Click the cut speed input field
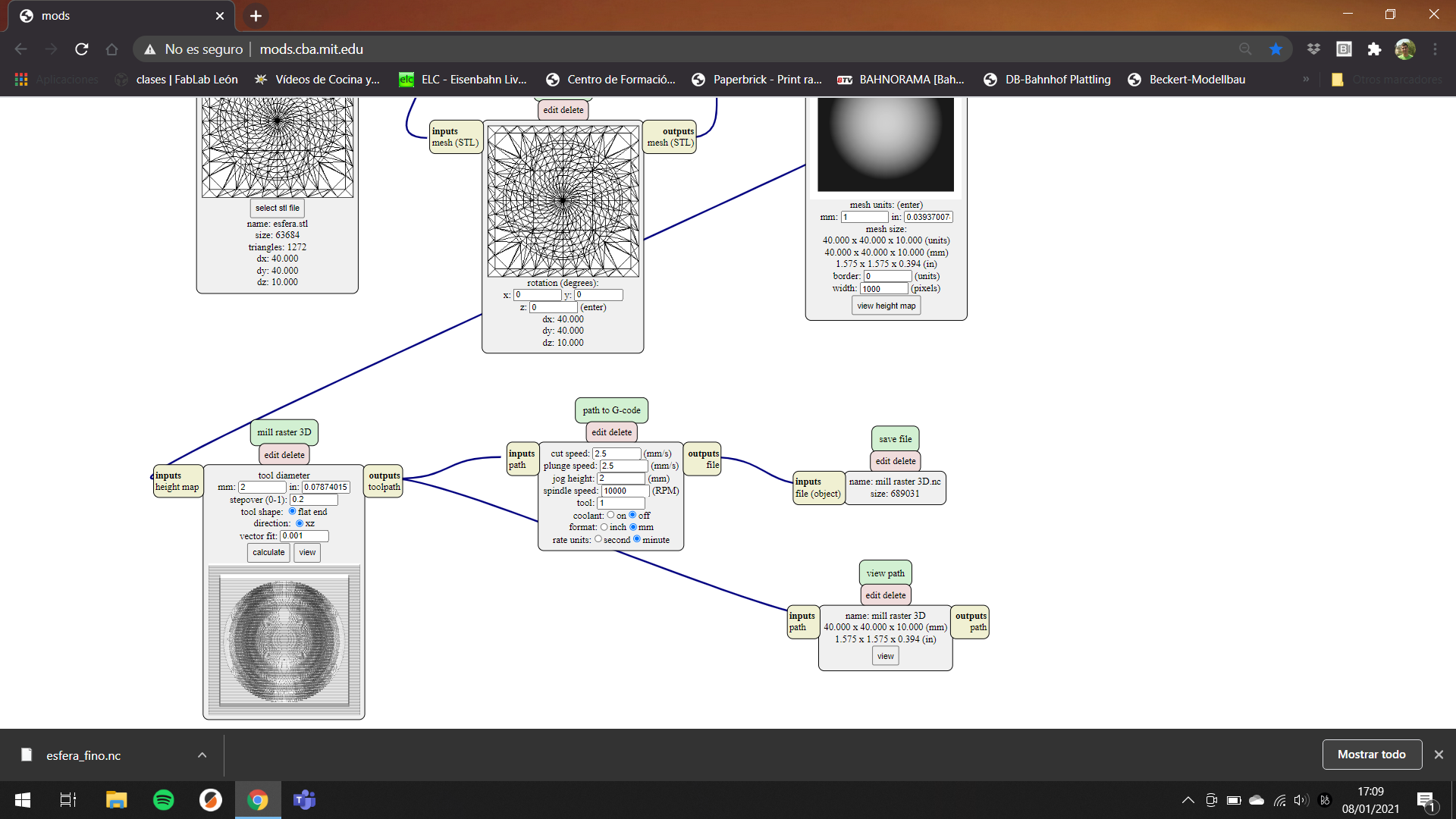1456x819 pixels. pos(616,453)
